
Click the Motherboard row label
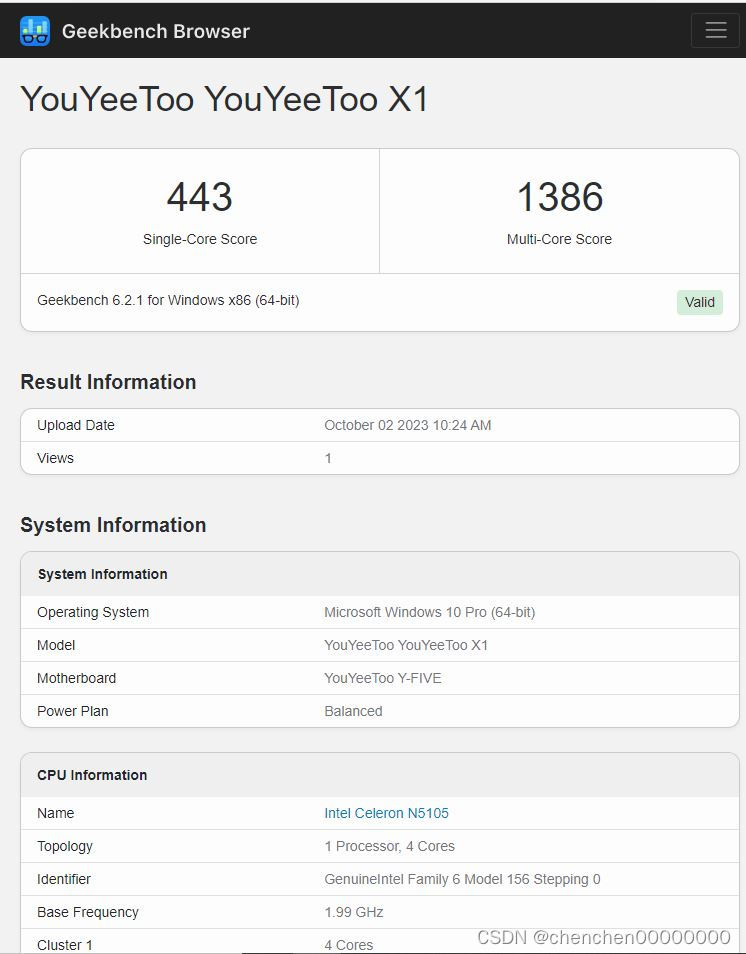click(x=77, y=678)
